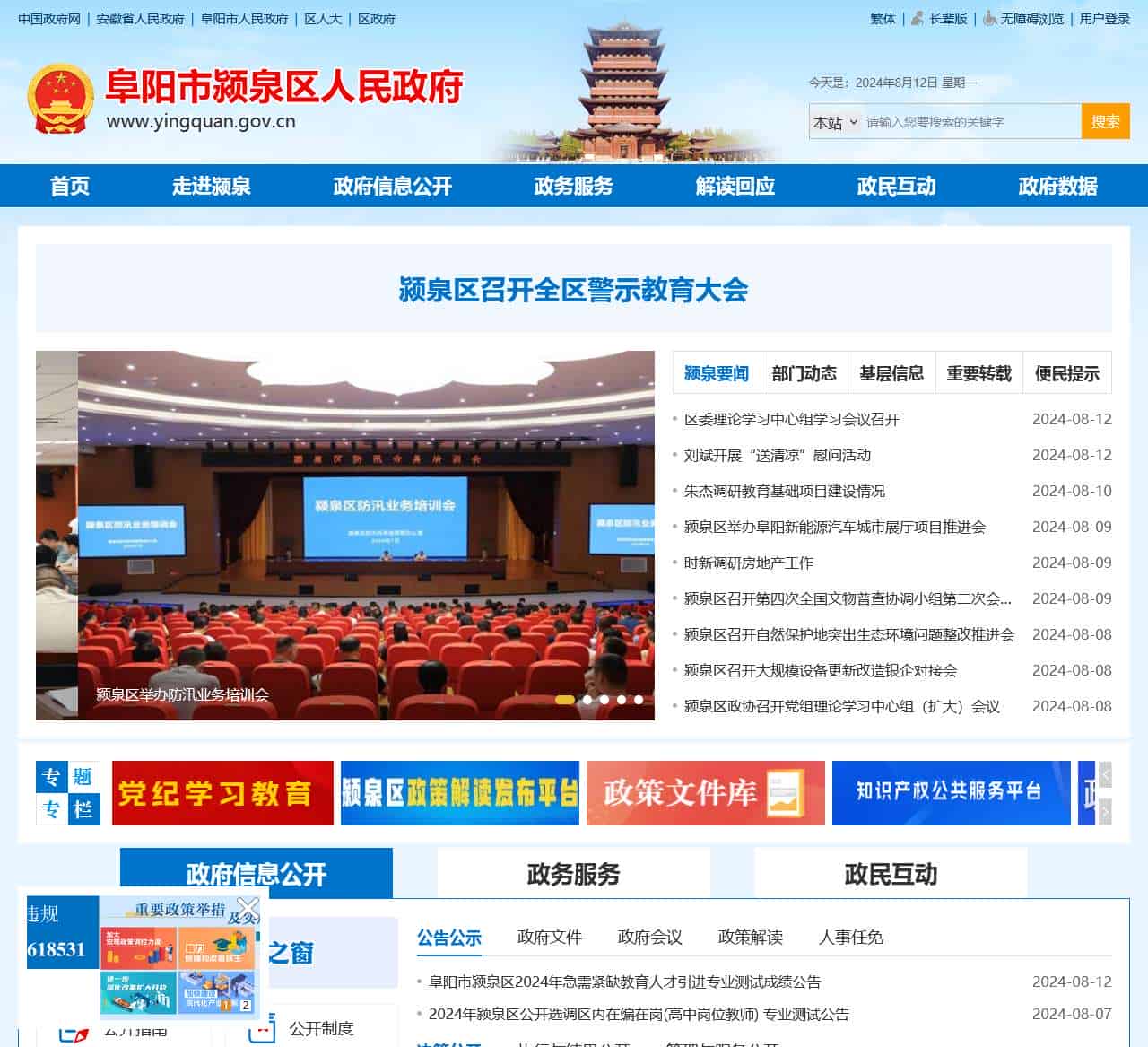Open the 长辈版 senior-version icon
This screenshot has height=1047, width=1148.
click(x=915, y=19)
